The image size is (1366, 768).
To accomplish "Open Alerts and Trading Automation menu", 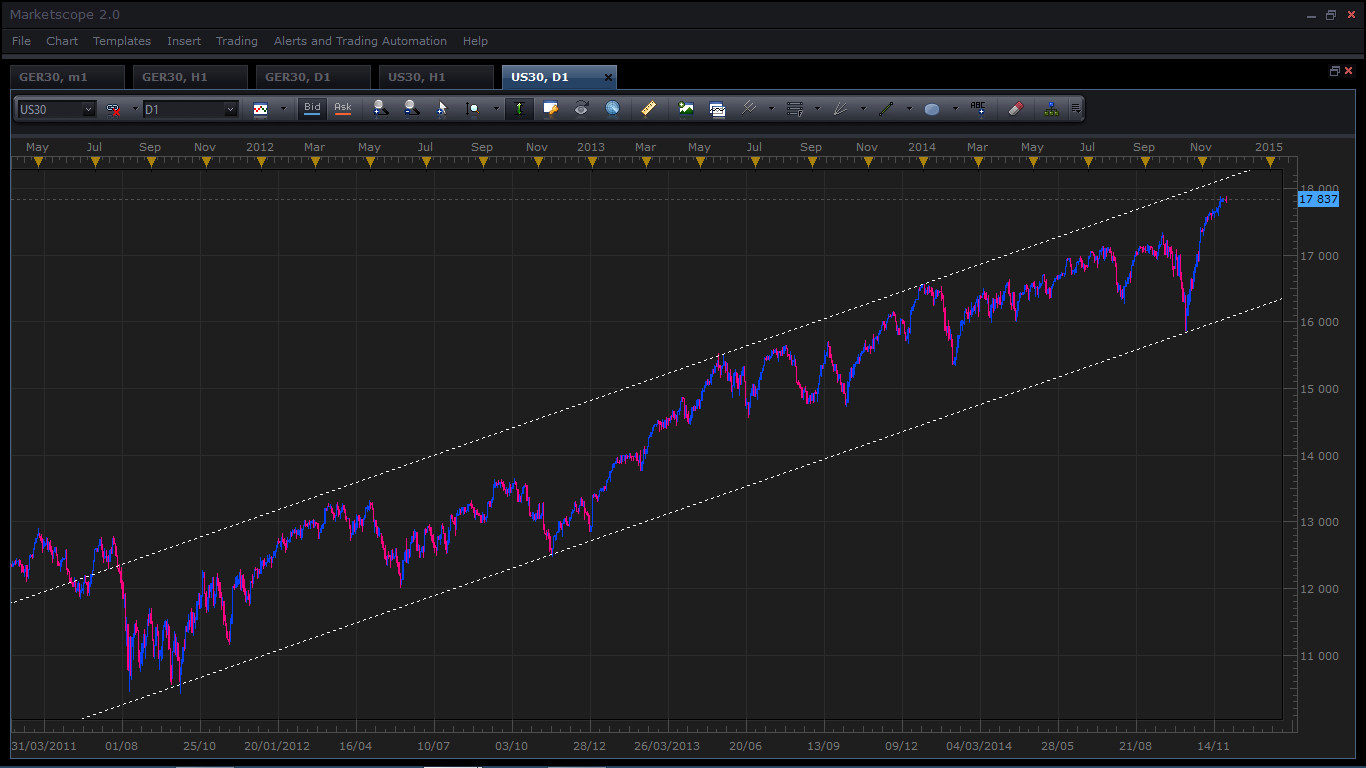I will [x=360, y=41].
